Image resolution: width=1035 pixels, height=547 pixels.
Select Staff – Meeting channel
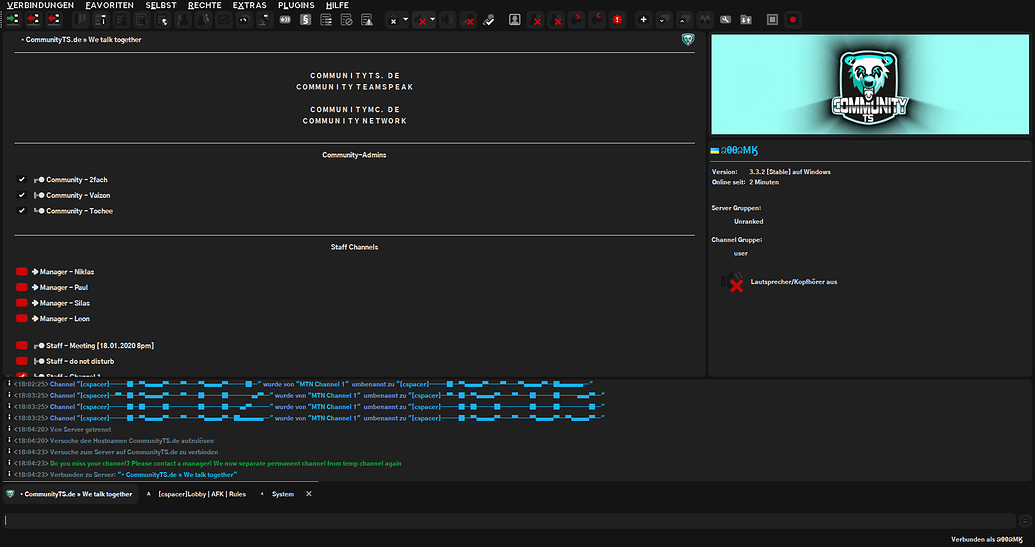click(x=99, y=345)
